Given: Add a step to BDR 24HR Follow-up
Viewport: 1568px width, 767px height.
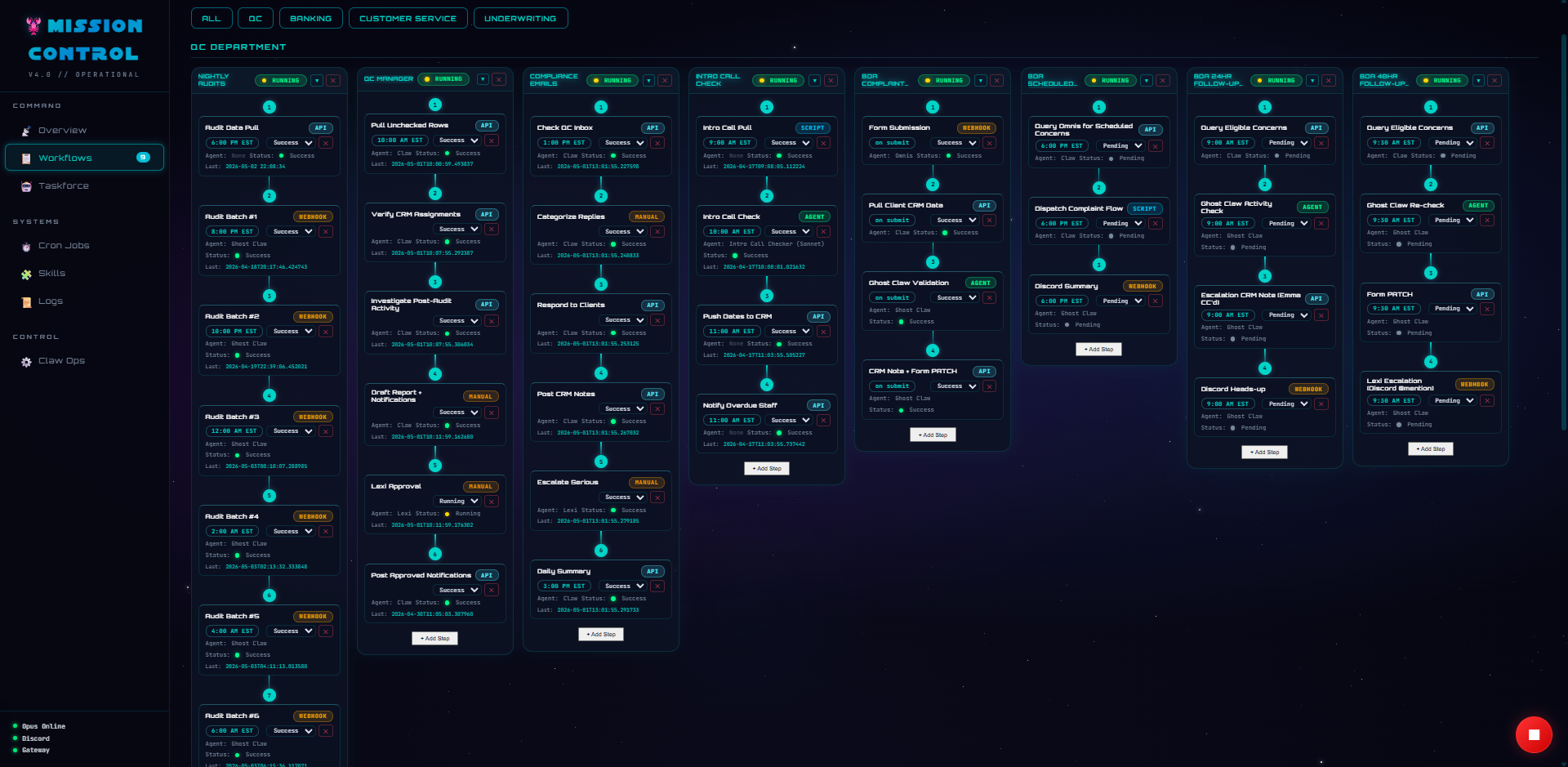Looking at the screenshot, I should point(1264,453).
